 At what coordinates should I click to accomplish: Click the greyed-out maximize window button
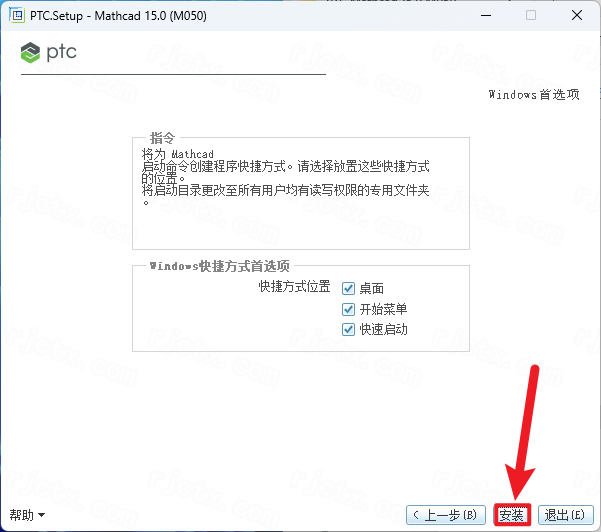tap(530, 15)
